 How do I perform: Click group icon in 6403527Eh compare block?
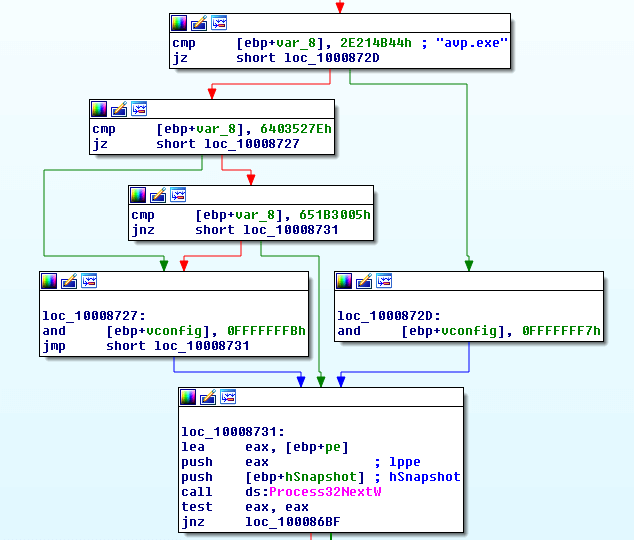click(x=139, y=109)
